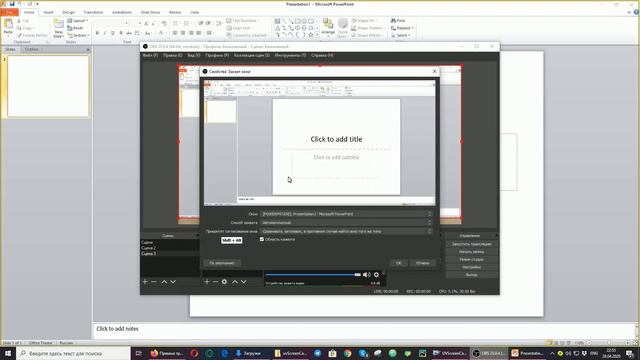Viewport: 640px width, 360px height.
Task: Save presentation via Quick Access Toolbar icon
Action: tap(12, 4)
